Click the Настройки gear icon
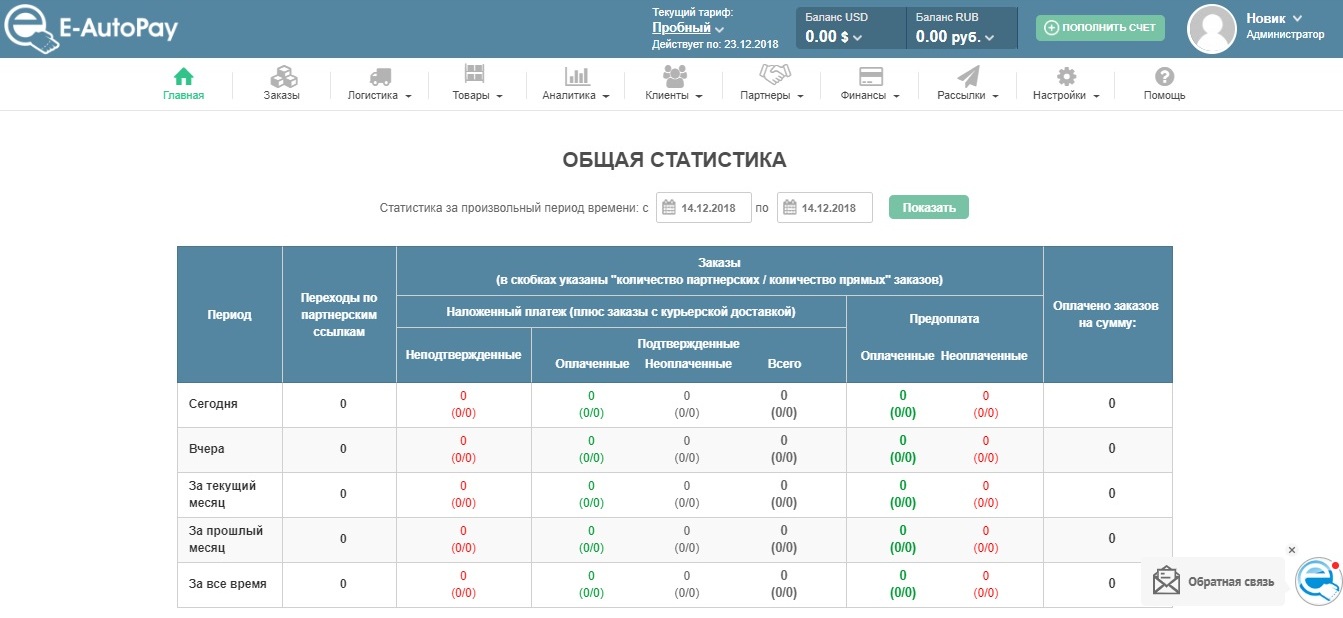This screenshot has height=618, width=1343. coord(1066,77)
